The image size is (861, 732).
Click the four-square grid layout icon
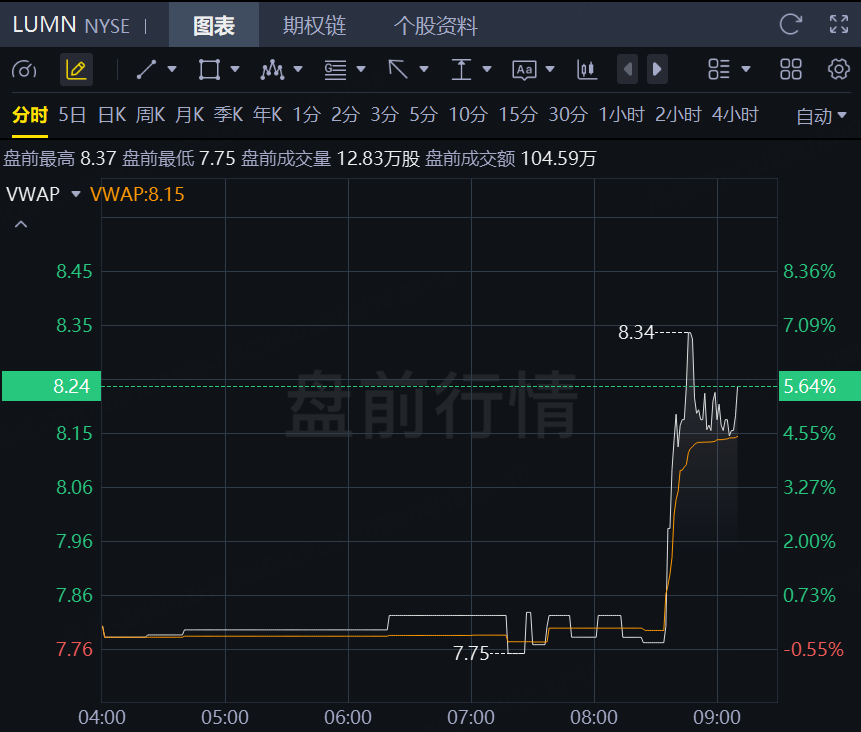coord(791,70)
